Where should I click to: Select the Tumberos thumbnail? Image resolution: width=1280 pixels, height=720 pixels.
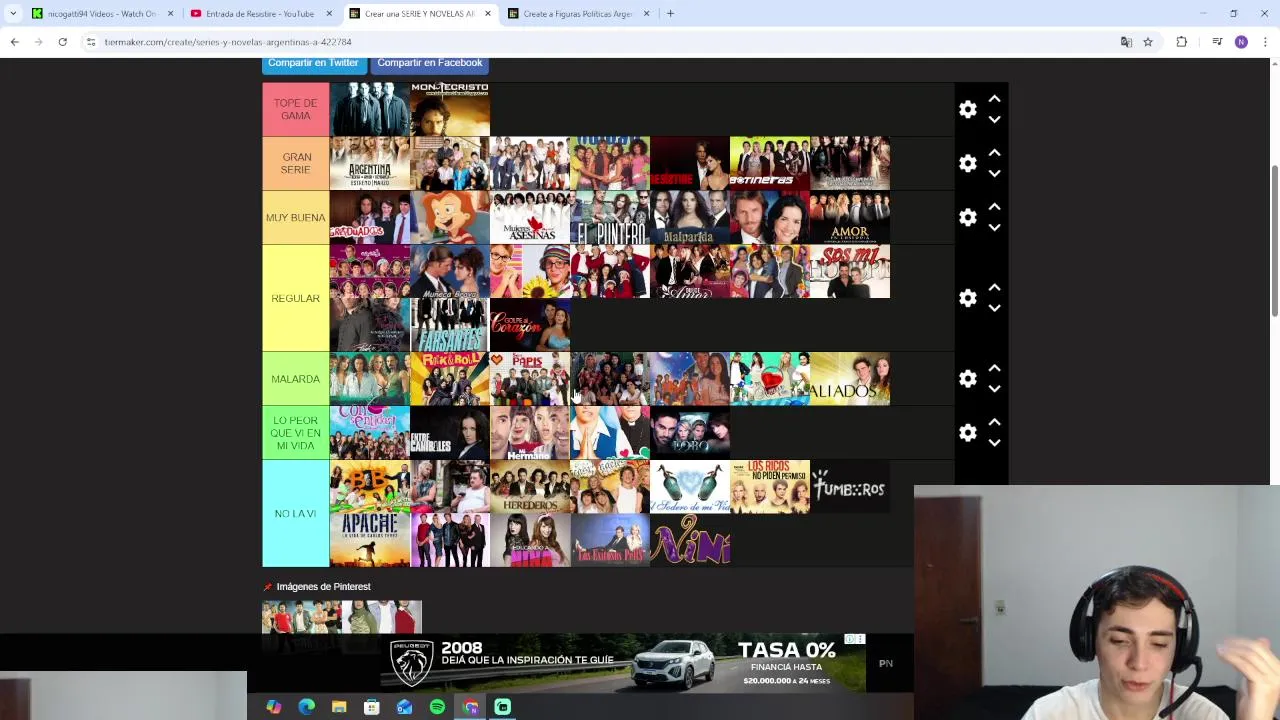coord(850,487)
